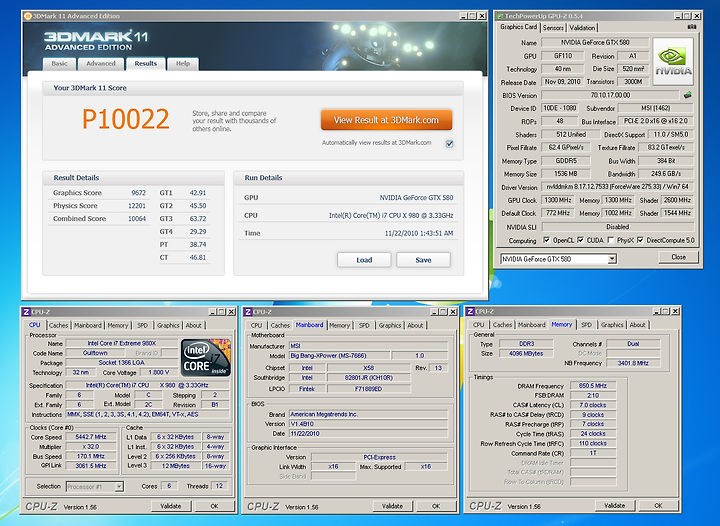This screenshot has height=526, width=720.
Task: Open Caches tab in the CPU-Z CPU window
Action: [59, 325]
